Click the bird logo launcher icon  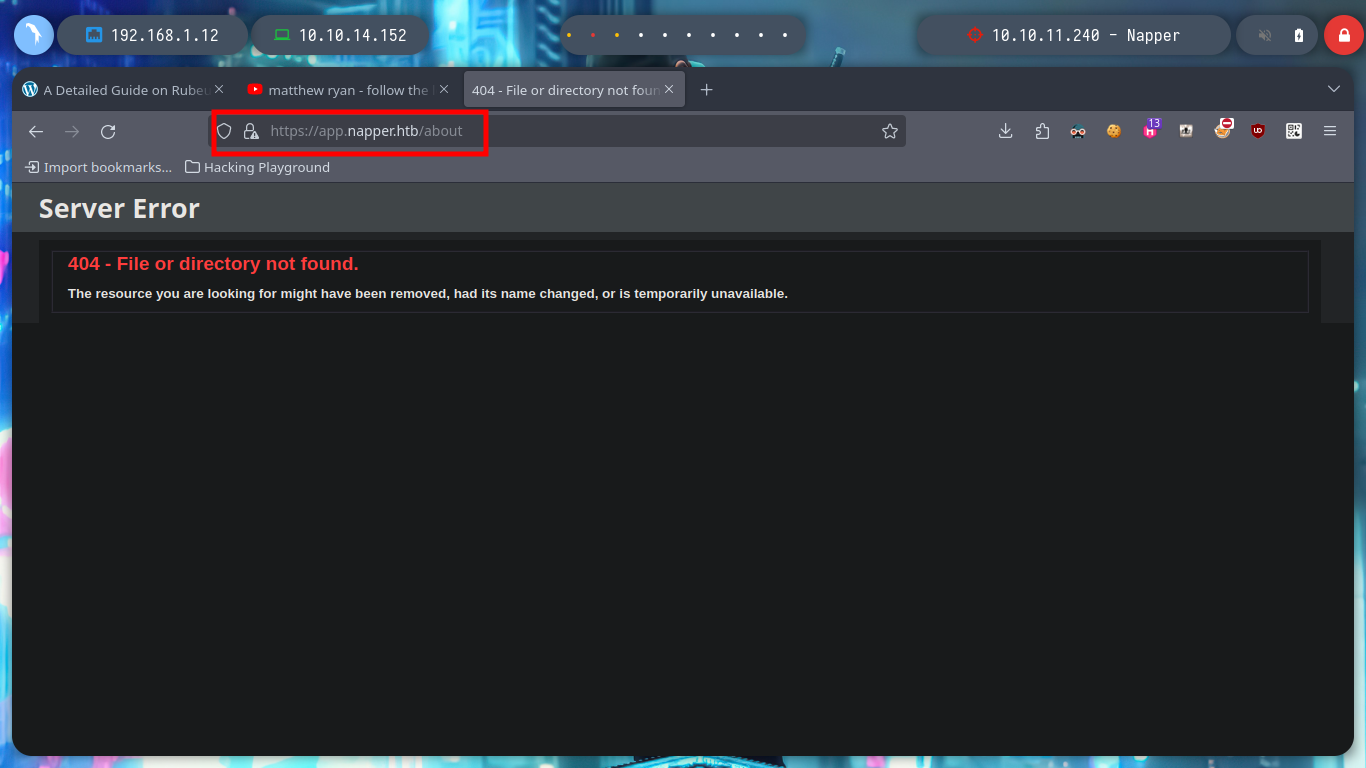click(x=34, y=35)
